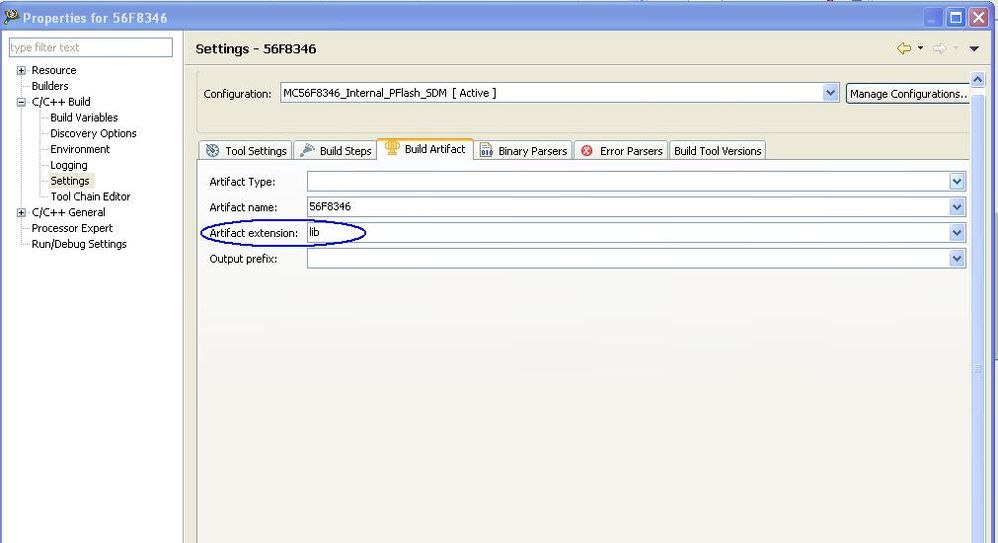The image size is (998, 543).
Task: Open the Output prefix dropdown arrow
Action: pos(957,258)
